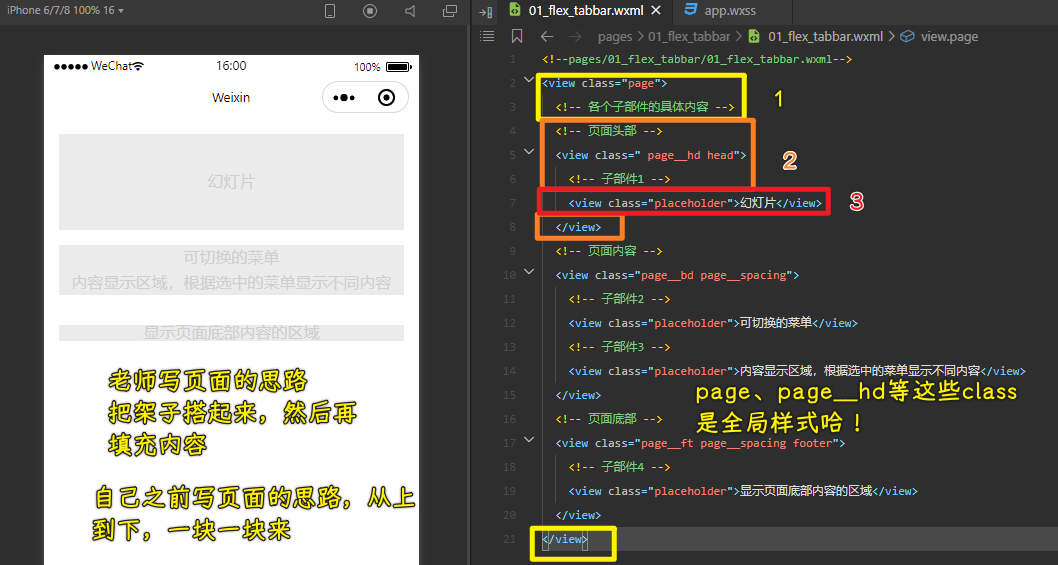Screen dimensions: 1058x565
Task: Click the cube symbol icon before view.page
Action: (908, 36)
